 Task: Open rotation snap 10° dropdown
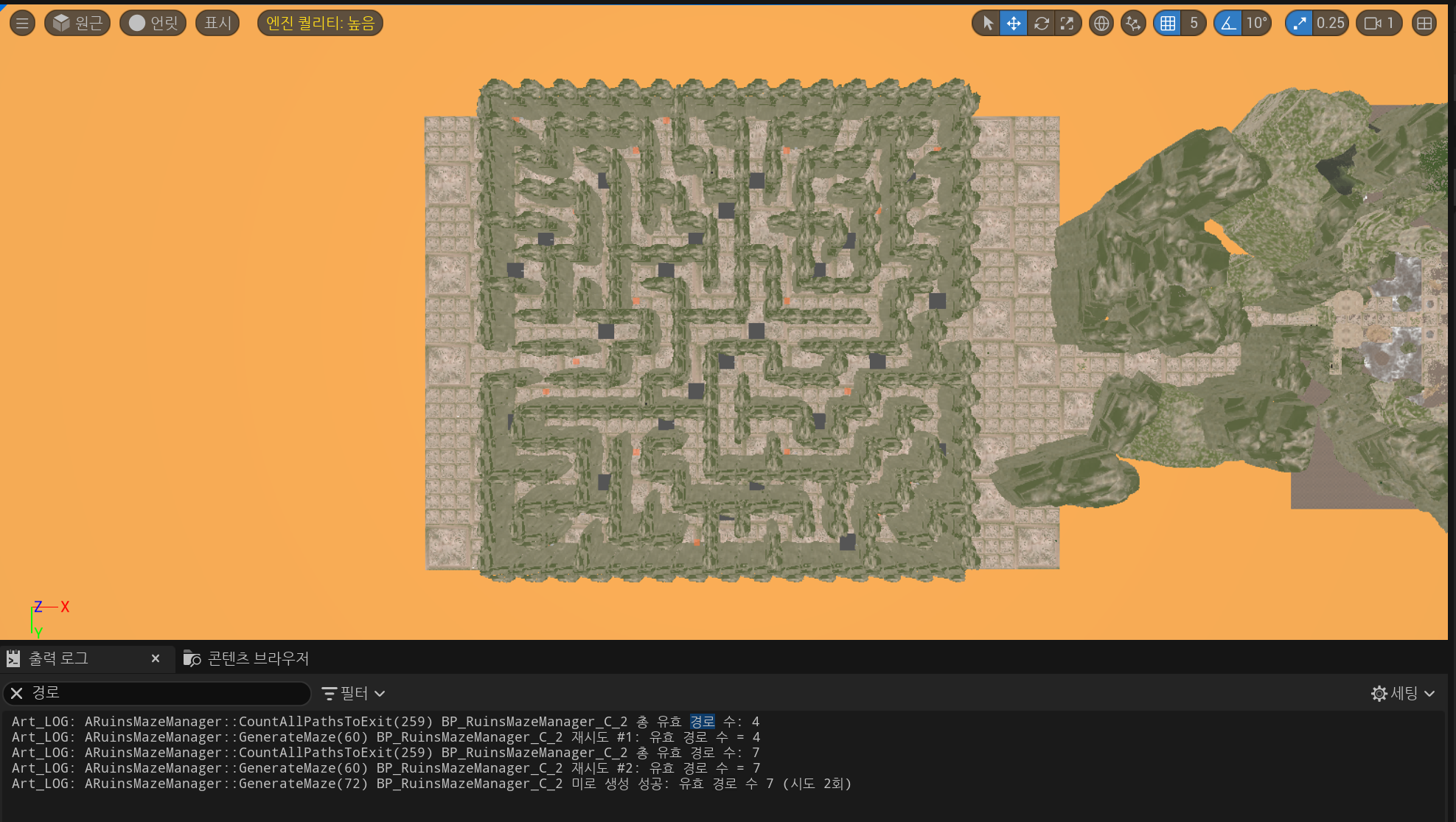click(x=1256, y=23)
